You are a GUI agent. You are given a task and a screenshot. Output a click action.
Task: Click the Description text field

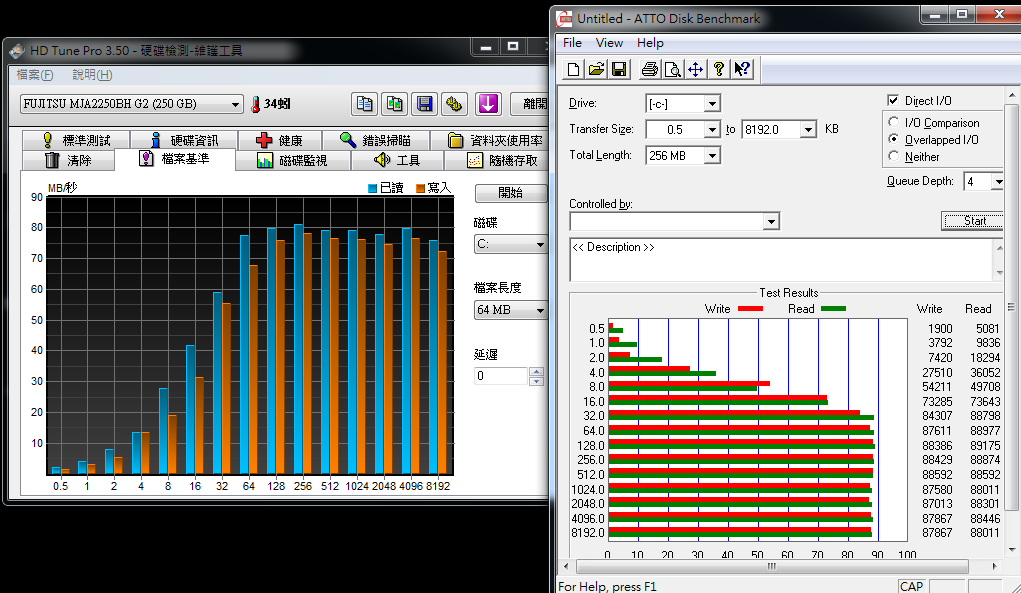pos(780,260)
